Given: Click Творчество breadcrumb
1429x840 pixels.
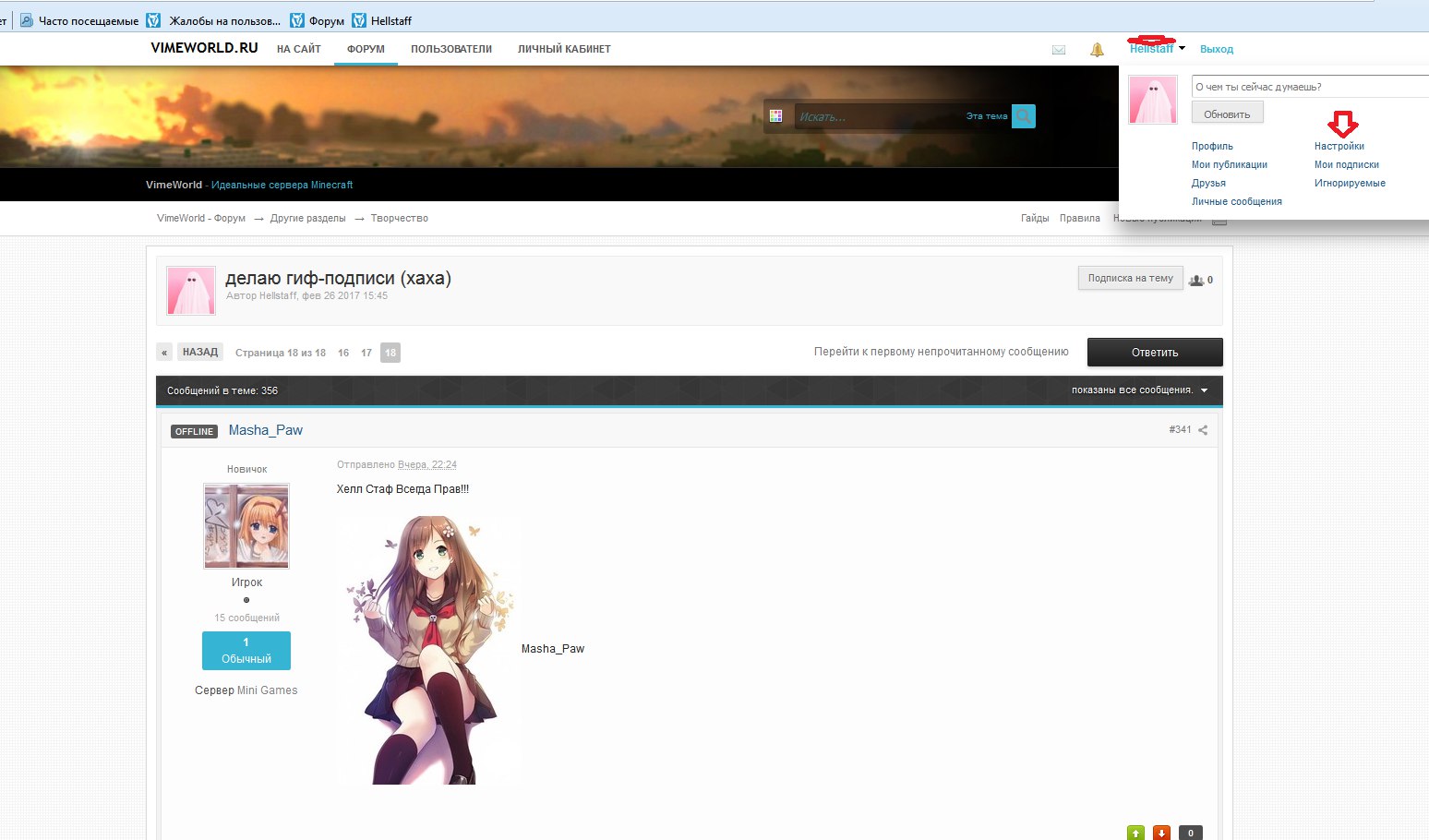Looking at the screenshot, I should (x=400, y=218).
